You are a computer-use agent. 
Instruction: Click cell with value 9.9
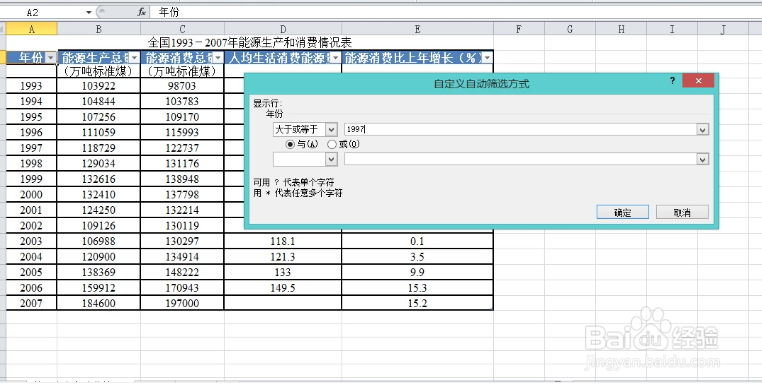[417, 272]
